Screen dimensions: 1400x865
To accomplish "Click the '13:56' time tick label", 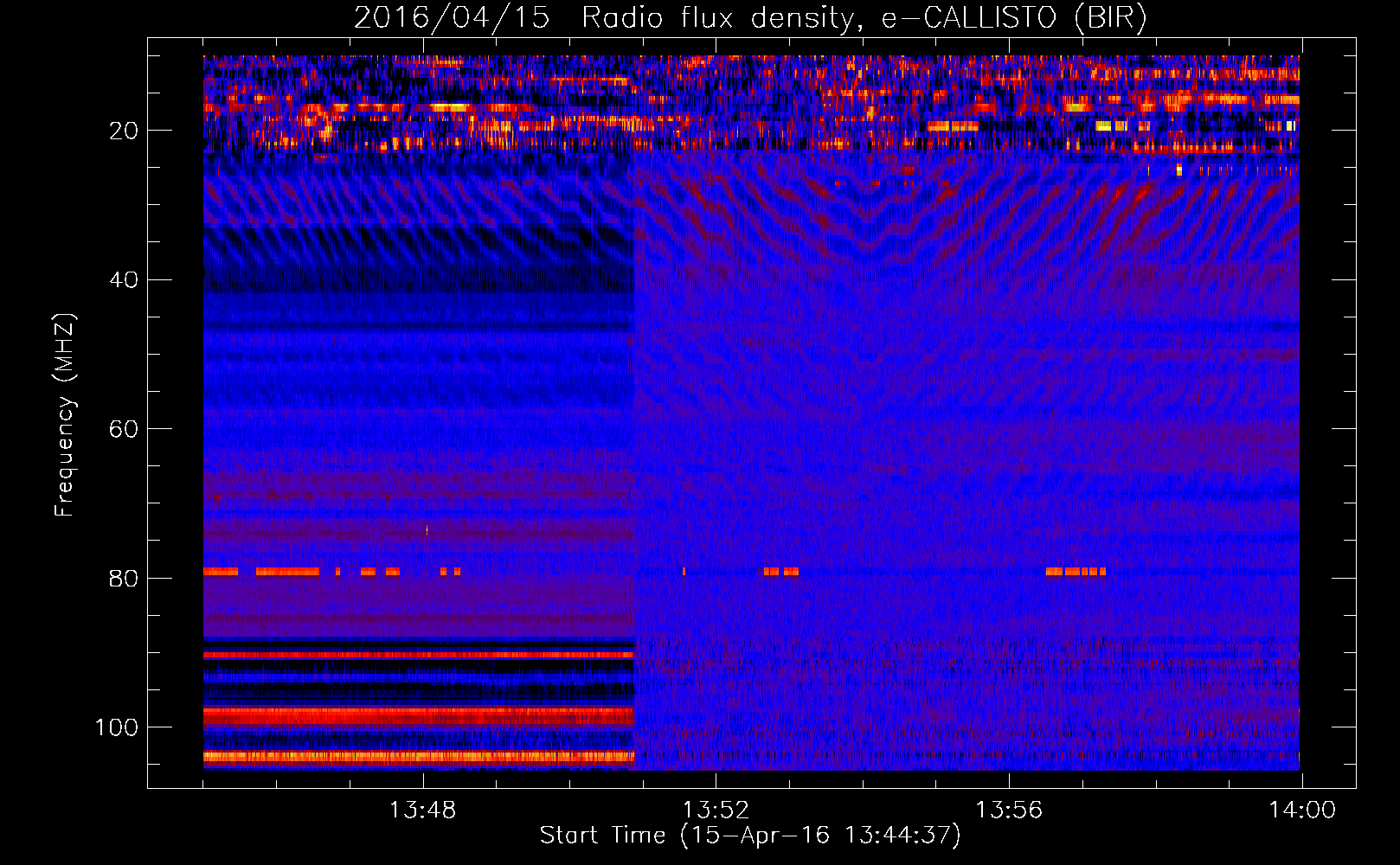I will coord(1009,811).
